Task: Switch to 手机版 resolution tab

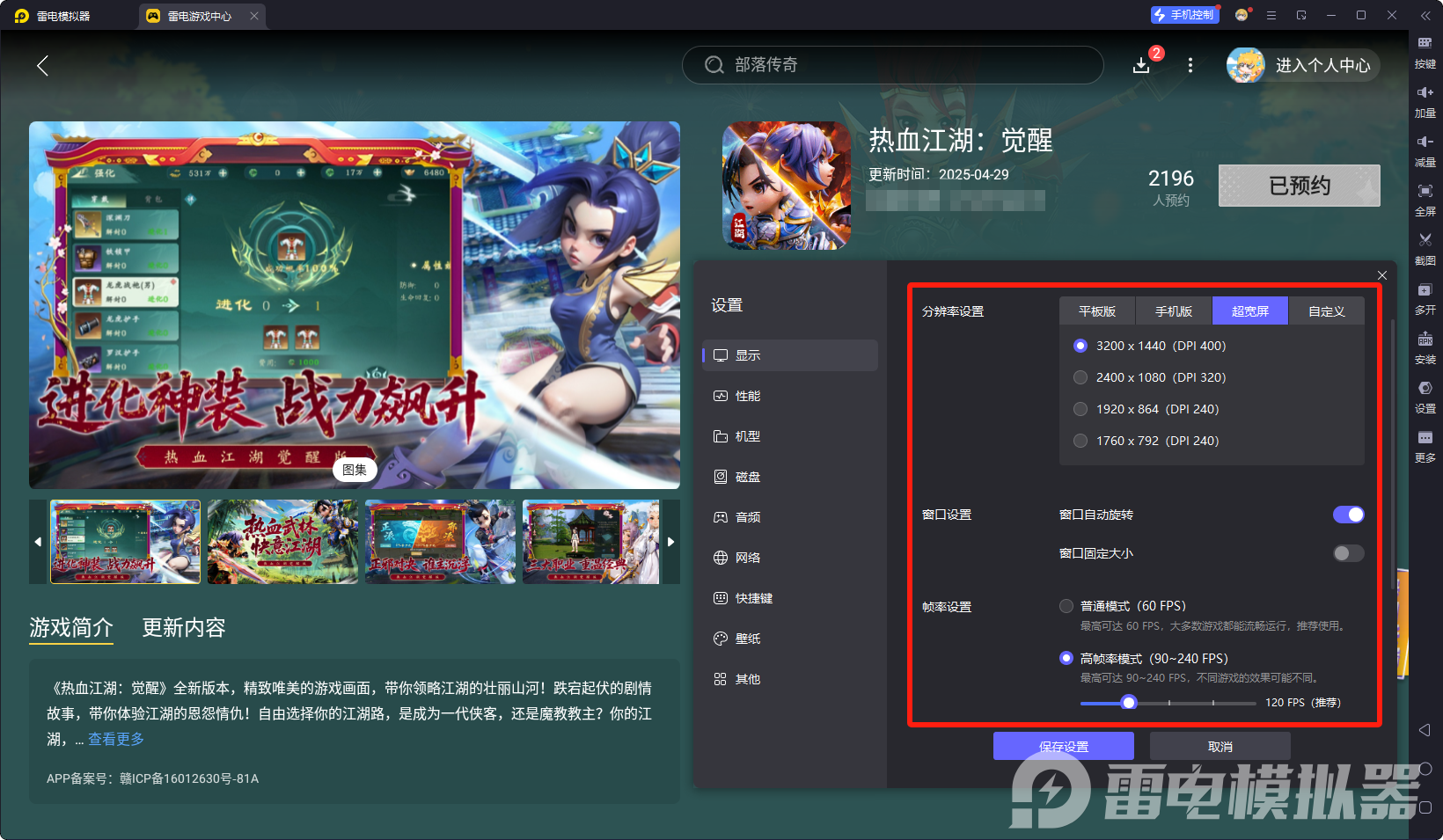Action: [1174, 311]
